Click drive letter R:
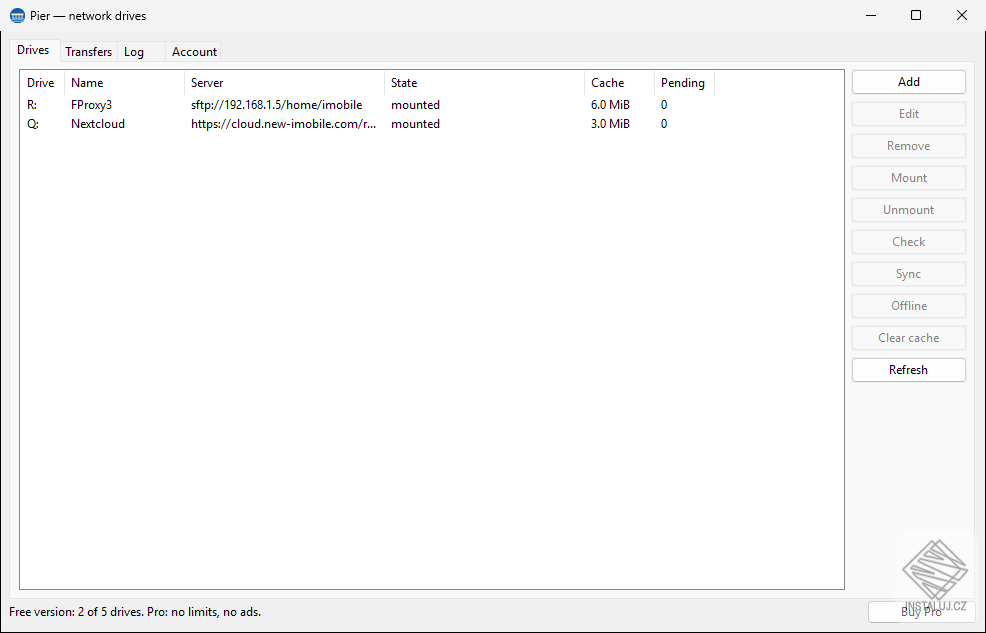 click(x=32, y=105)
